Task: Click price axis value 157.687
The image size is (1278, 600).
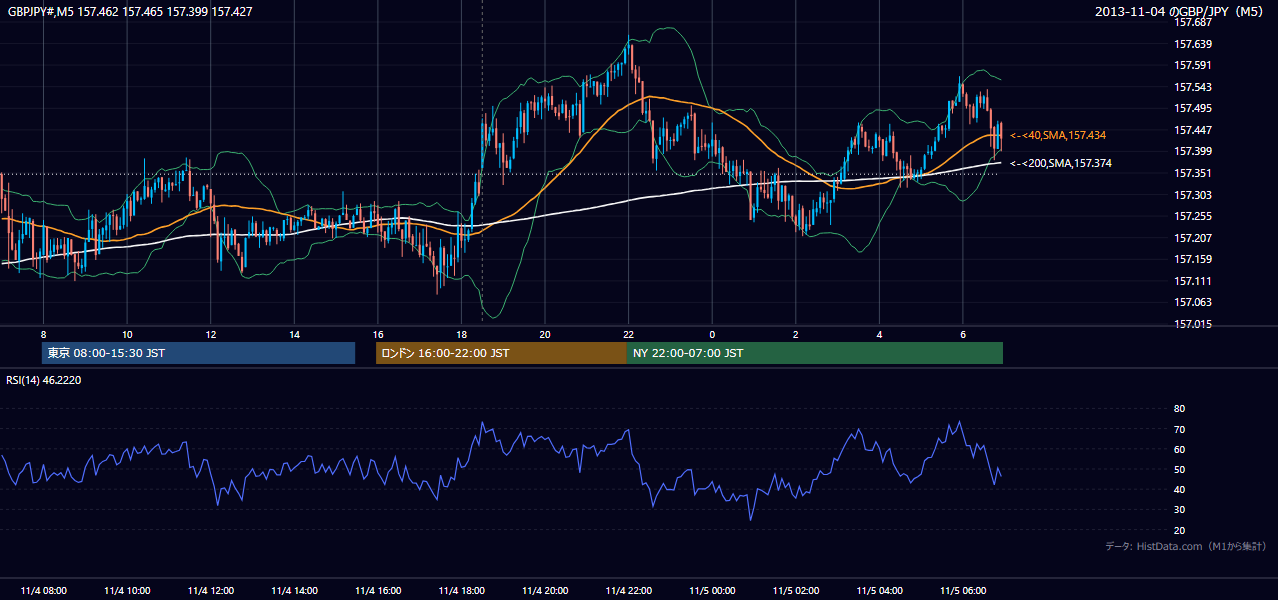Action: point(1193,22)
